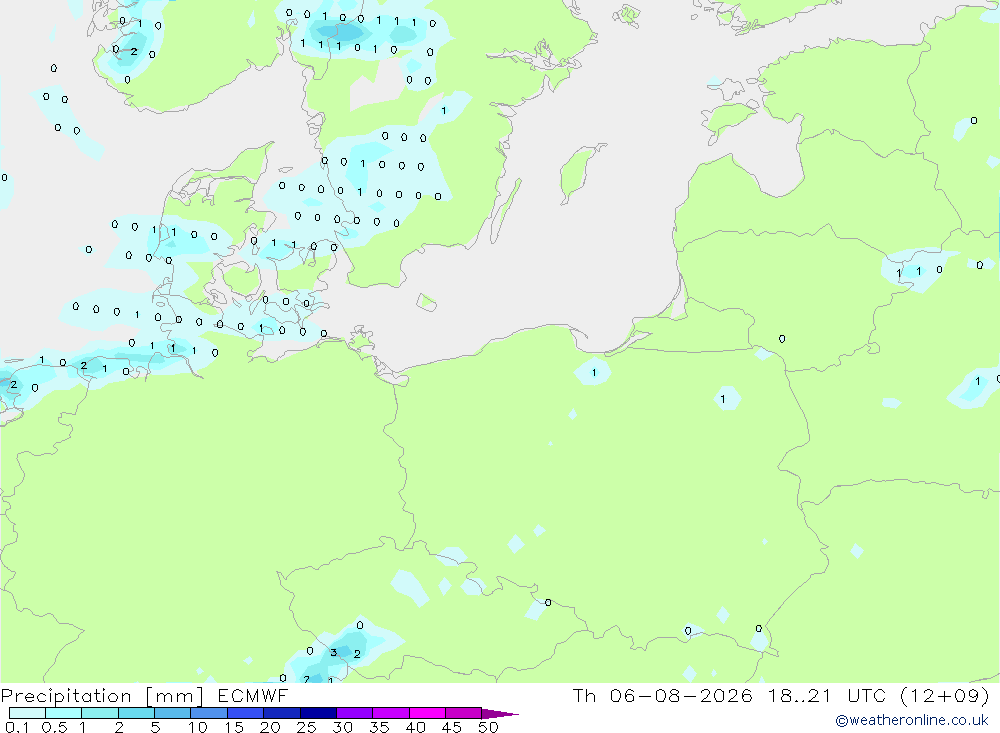Click the forecast date 06-08-2026 text
The width and height of the screenshot is (1000, 733).
680,695
